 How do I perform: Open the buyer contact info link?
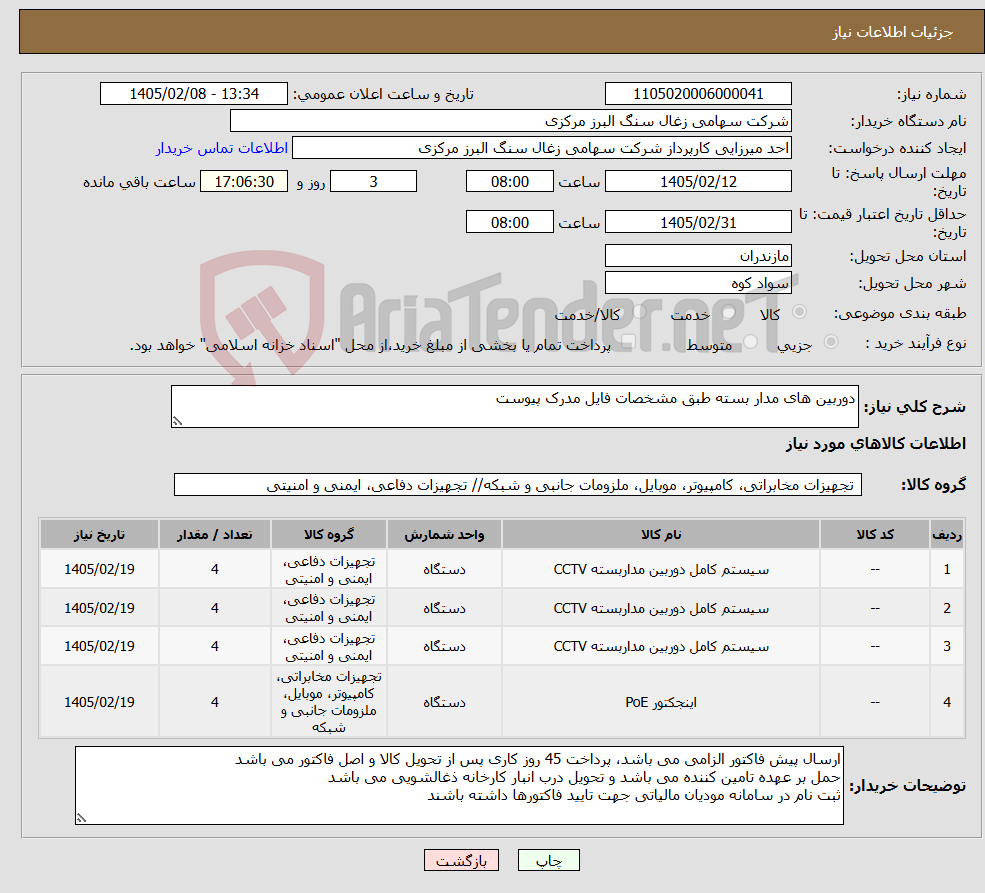tap(222, 148)
